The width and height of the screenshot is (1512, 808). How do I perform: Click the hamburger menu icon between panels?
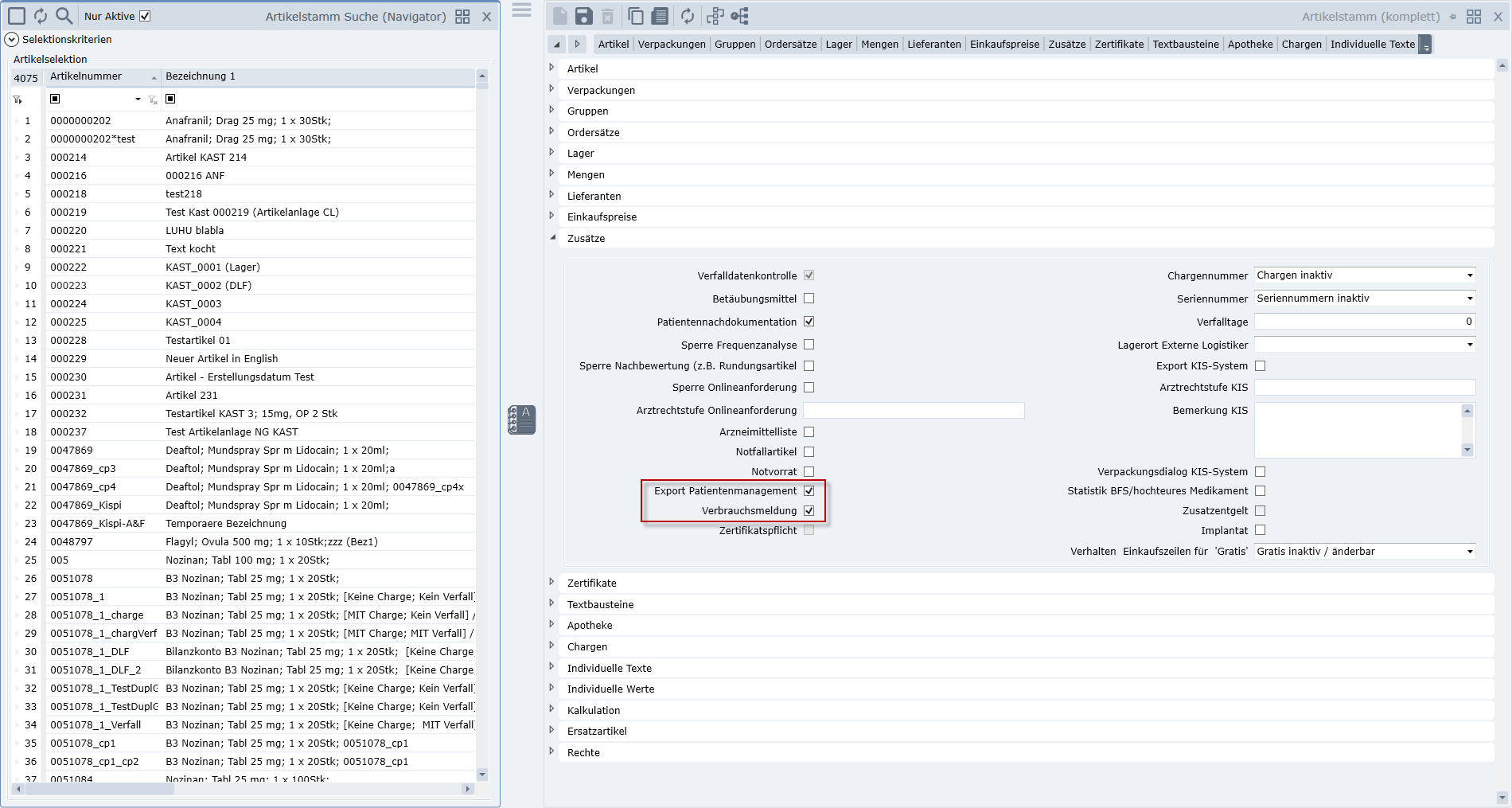coord(521,10)
